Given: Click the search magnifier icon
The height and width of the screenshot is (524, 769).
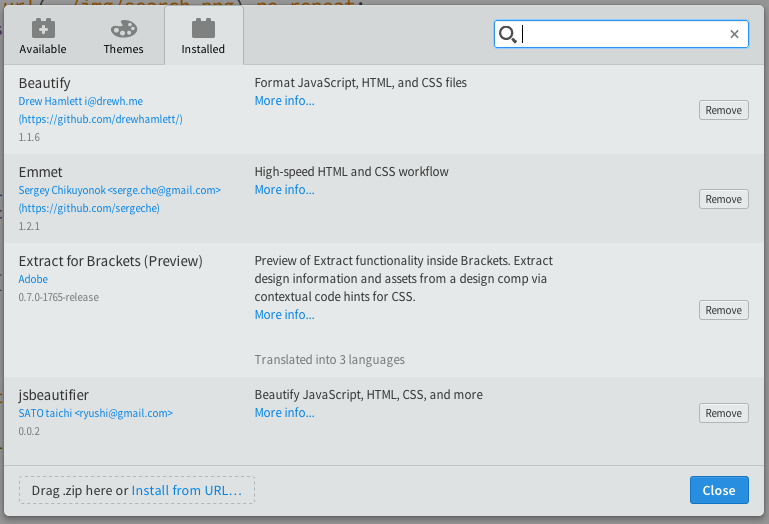Looking at the screenshot, I should click(507, 34).
